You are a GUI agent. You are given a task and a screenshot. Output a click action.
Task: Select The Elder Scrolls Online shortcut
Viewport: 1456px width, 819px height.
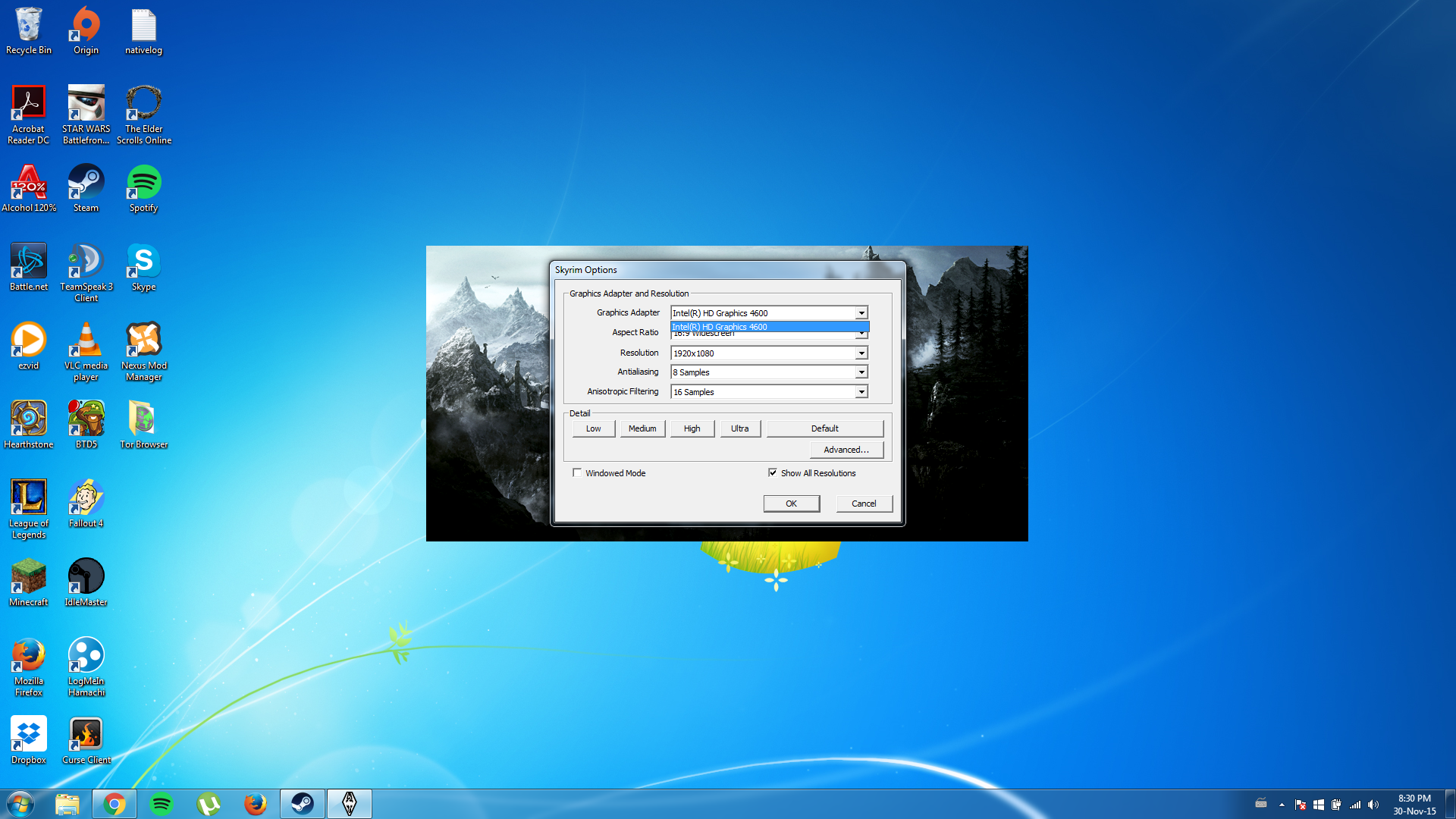143,115
